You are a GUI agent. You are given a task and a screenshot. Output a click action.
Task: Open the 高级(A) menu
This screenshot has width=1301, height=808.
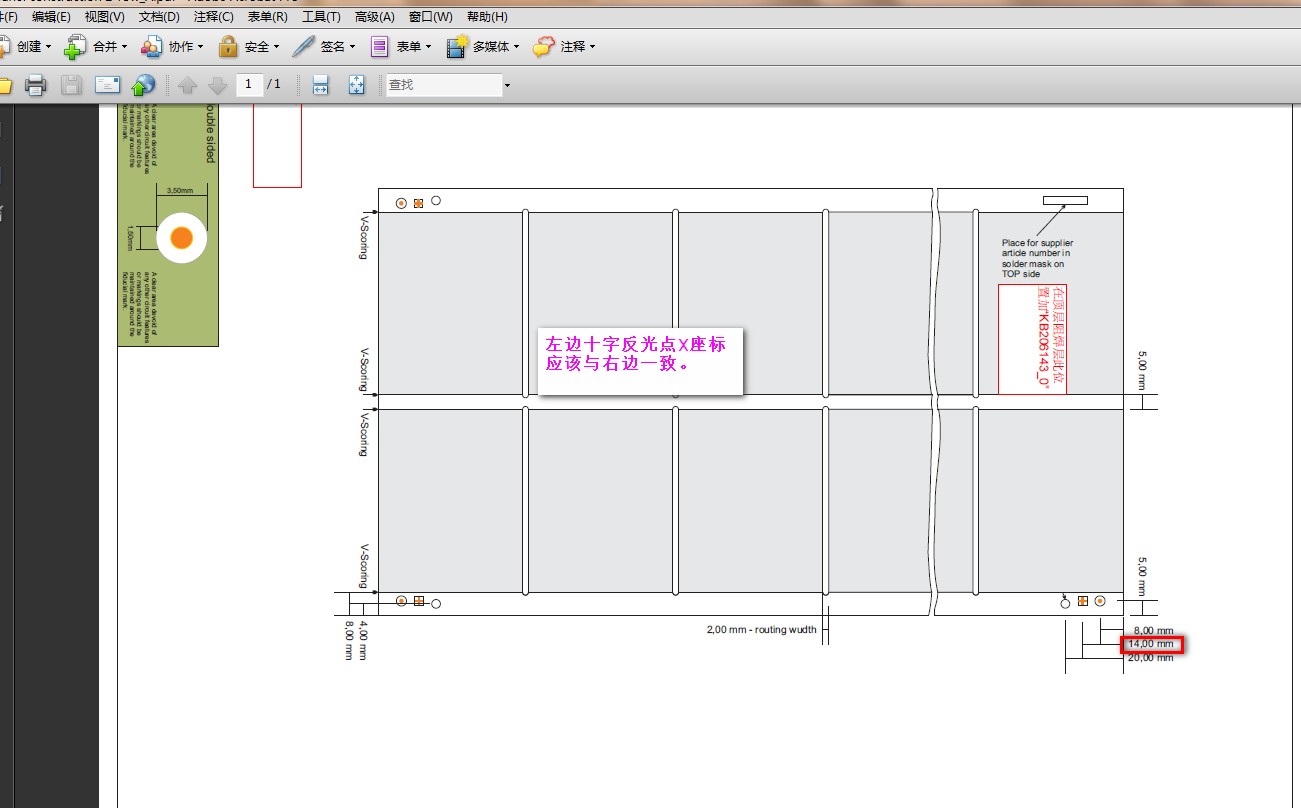pyautogui.click(x=375, y=17)
